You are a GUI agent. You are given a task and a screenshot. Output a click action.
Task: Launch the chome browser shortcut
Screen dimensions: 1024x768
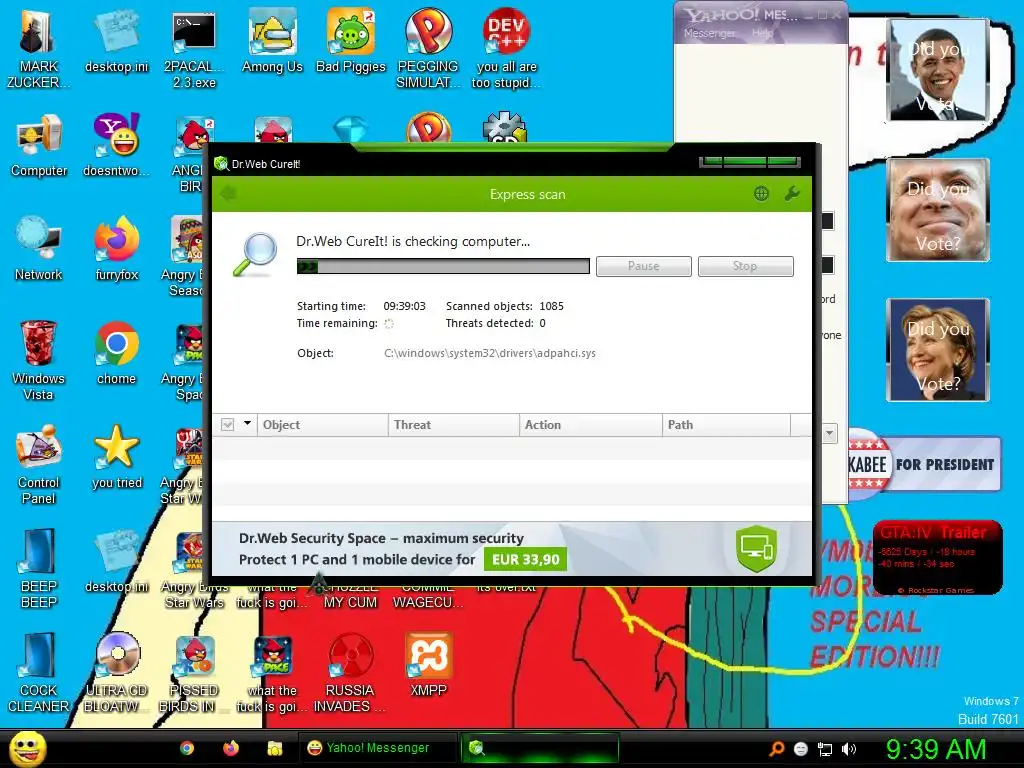[116, 353]
